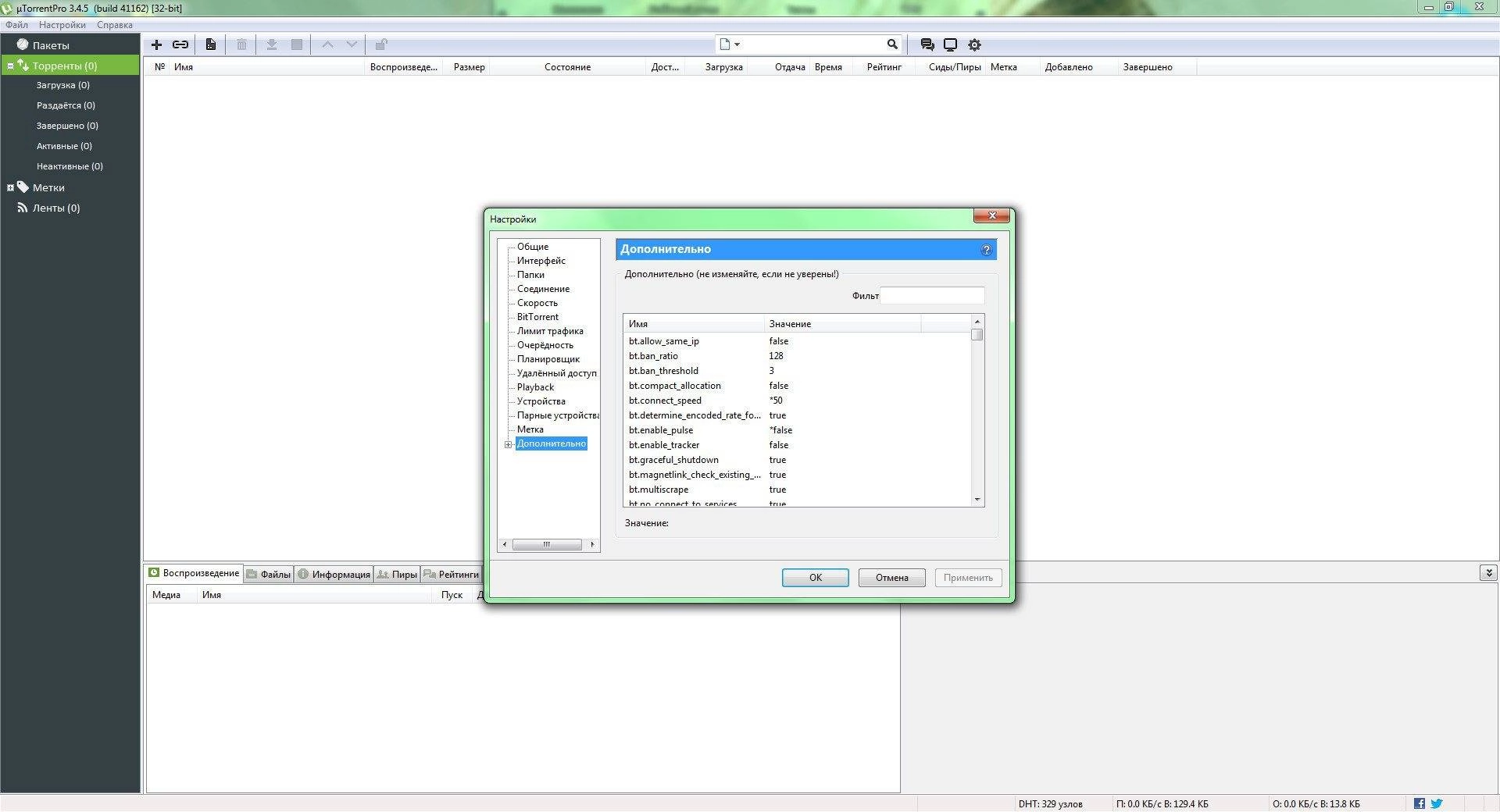Add a new torrent via toolbar plus icon
The height and width of the screenshot is (812, 1500).
pyautogui.click(x=156, y=45)
